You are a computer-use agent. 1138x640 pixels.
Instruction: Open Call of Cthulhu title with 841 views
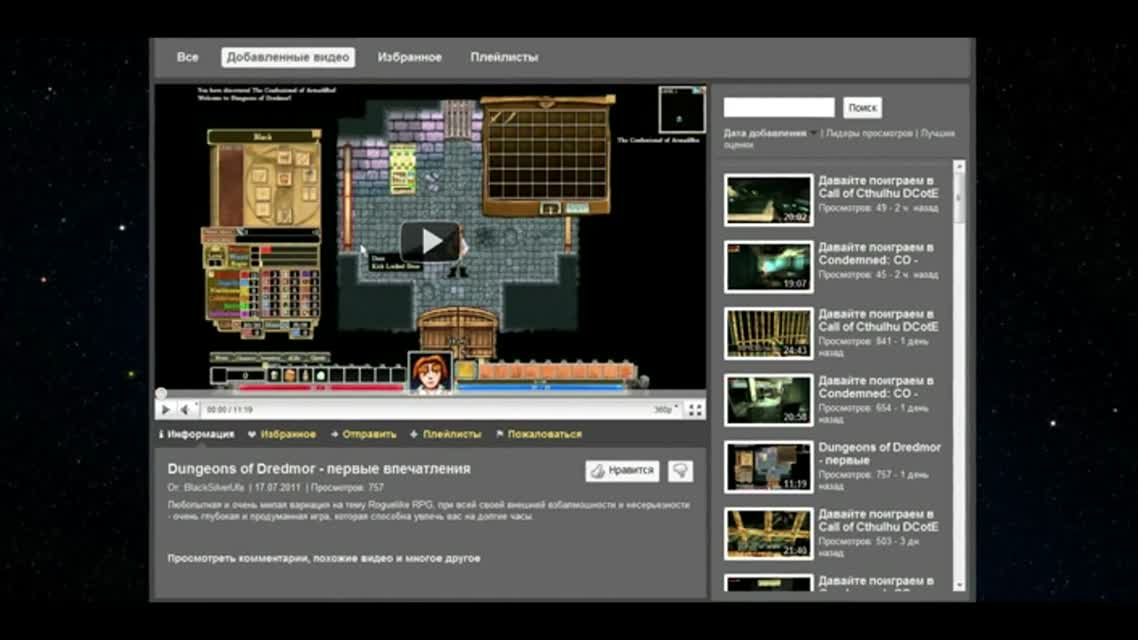[878, 320]
